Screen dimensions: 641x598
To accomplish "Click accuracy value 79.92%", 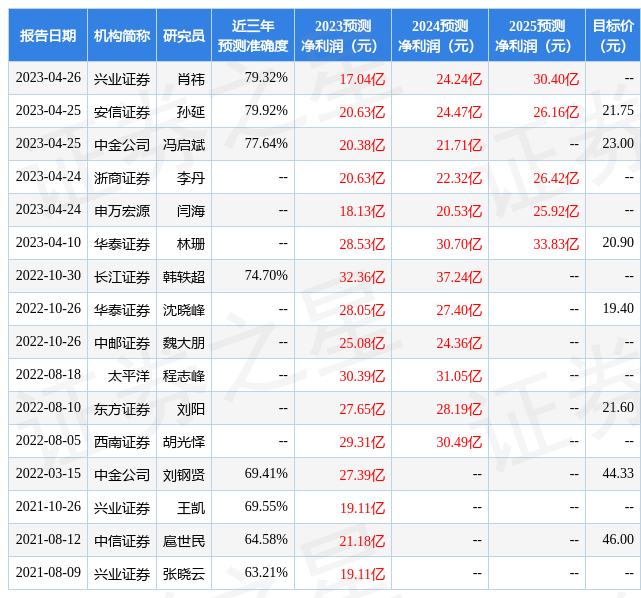I will (266, 111).
